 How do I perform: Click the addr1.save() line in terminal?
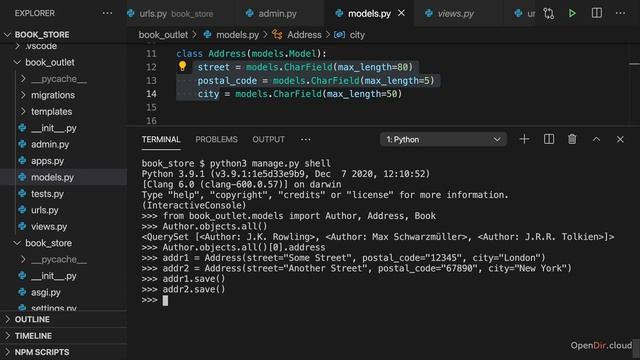(193, 279)
